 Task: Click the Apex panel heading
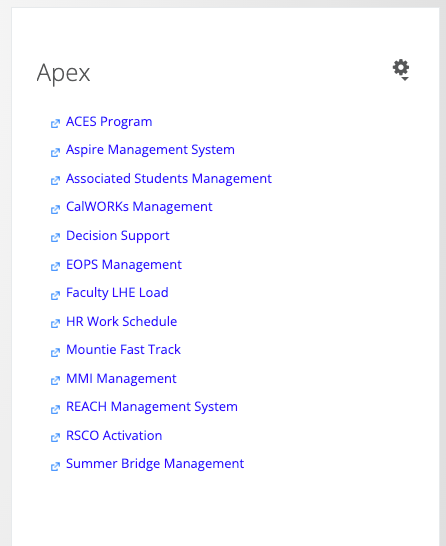click(63, 73)
